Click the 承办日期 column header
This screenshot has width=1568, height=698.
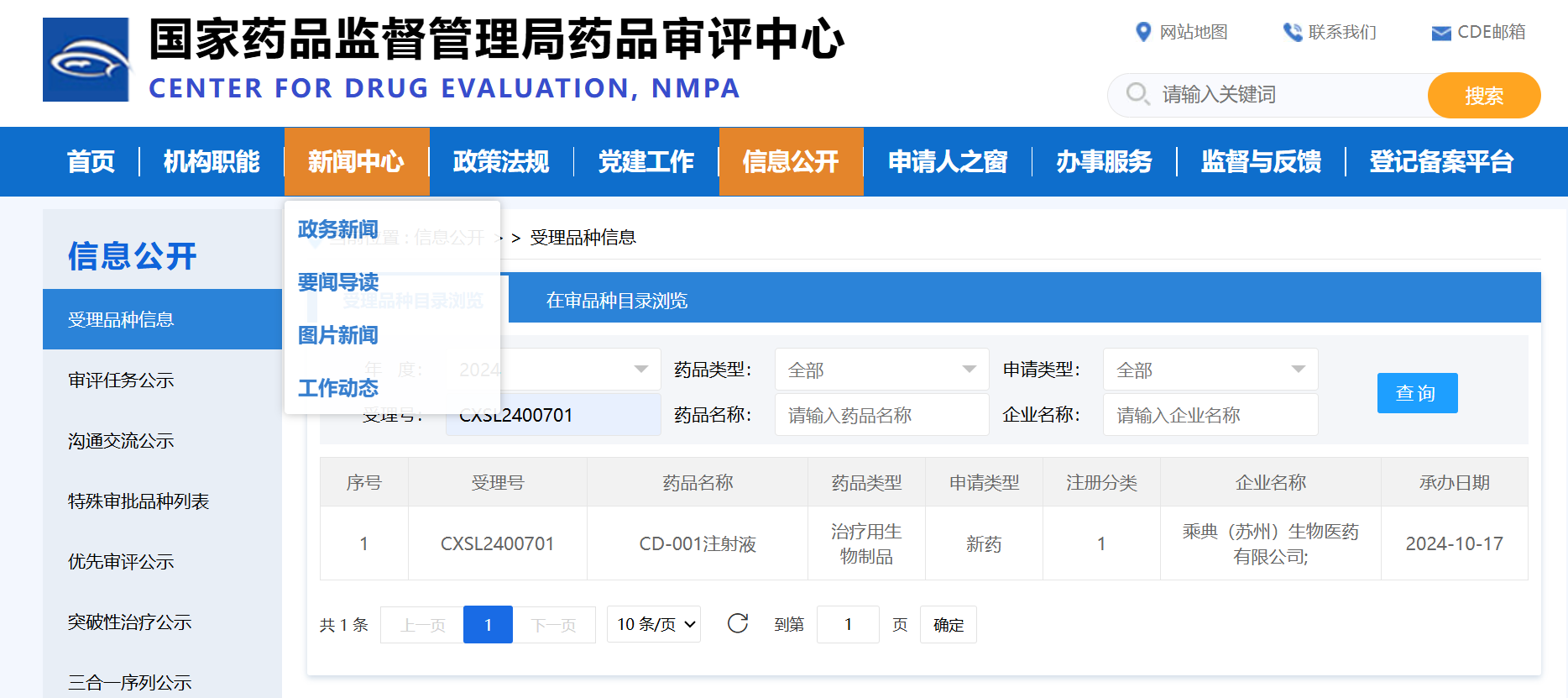tap(1455, 482)
